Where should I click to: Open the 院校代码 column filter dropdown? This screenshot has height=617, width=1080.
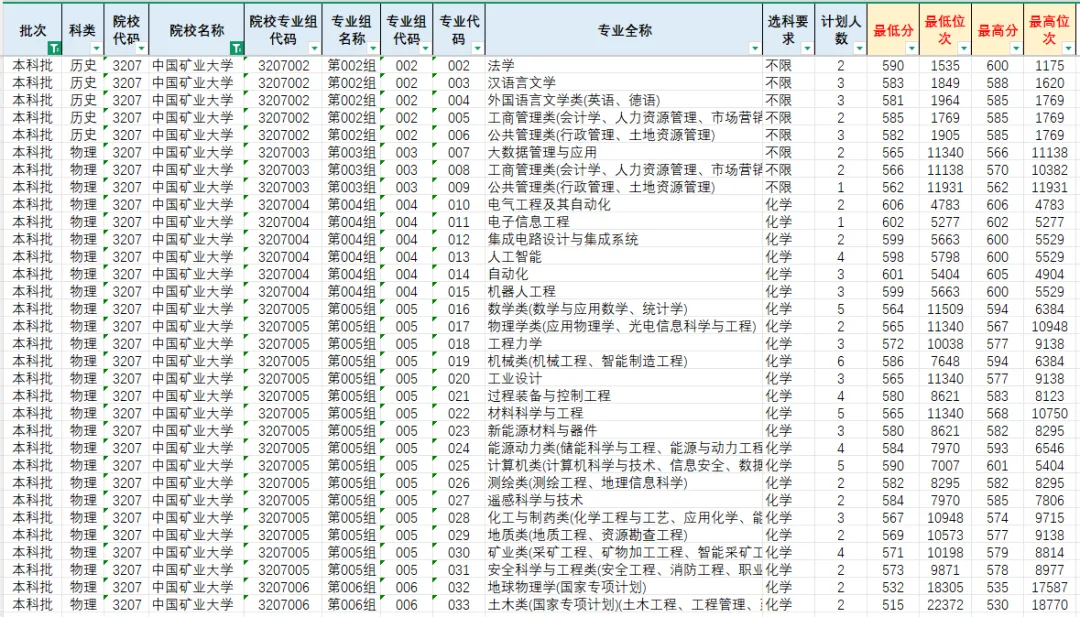tap(141, 48)
